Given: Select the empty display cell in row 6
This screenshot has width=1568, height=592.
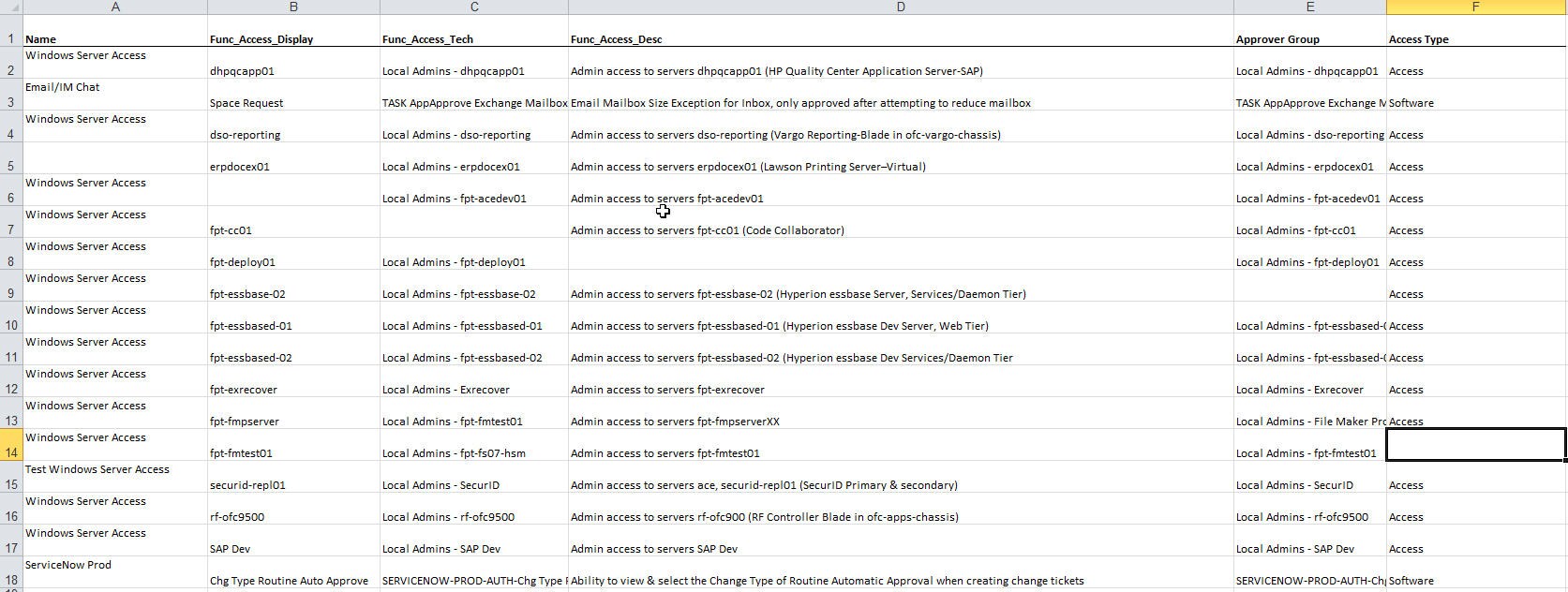Looking at the screenshot, I should pyautogui.click(x=293, y=190).
